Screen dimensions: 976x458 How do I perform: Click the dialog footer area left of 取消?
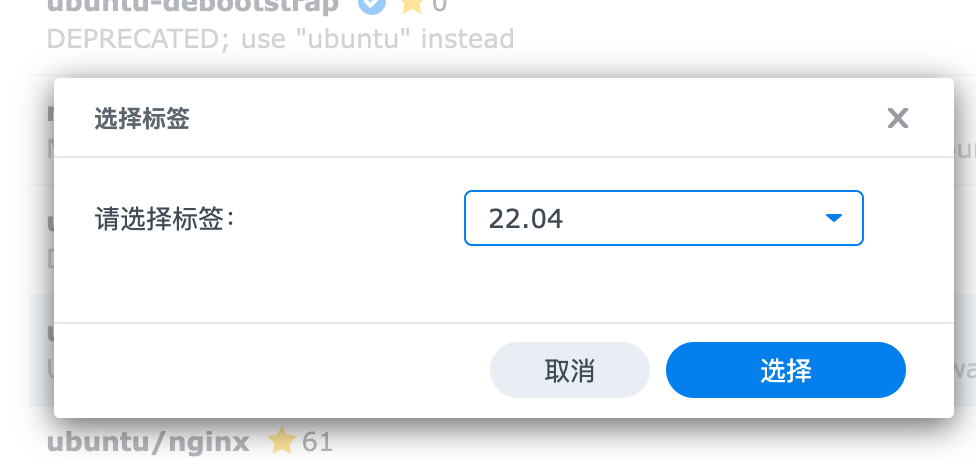[271, 370]
